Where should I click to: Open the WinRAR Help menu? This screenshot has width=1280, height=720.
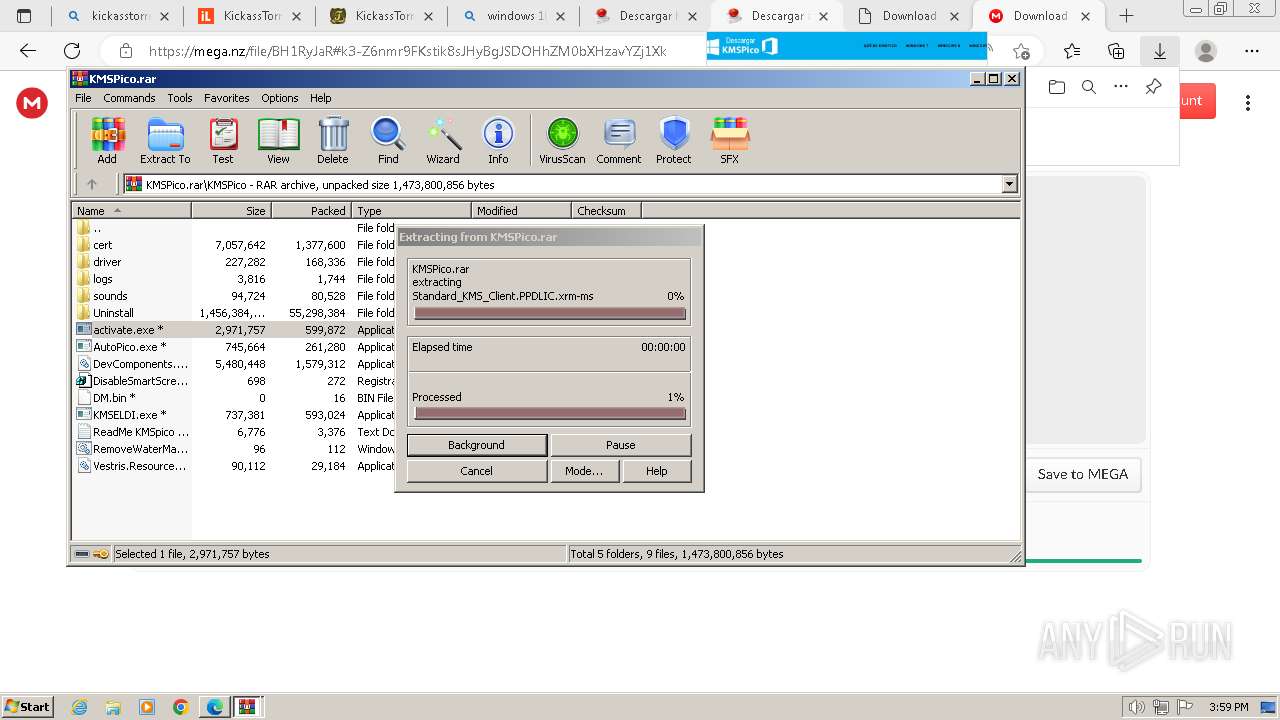coord(321,98)
